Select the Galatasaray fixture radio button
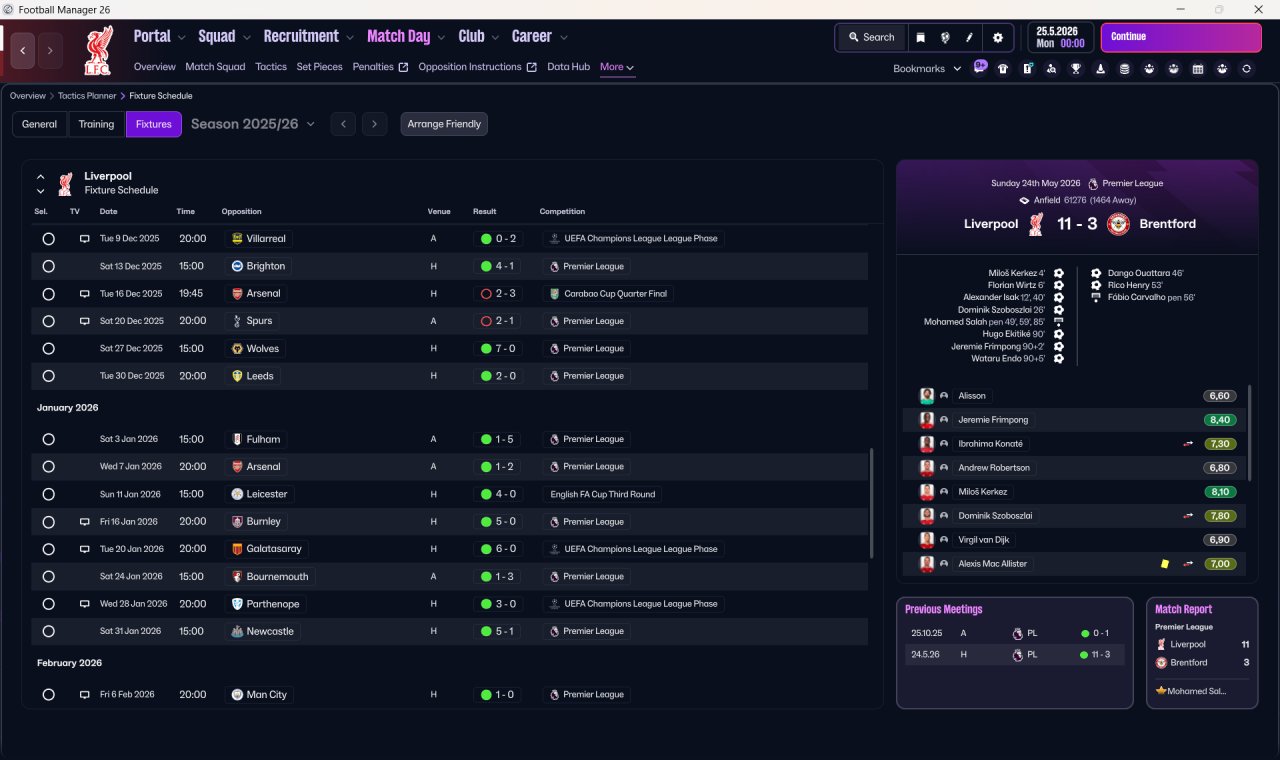The image size is (1280, 760). pos(48,549)
